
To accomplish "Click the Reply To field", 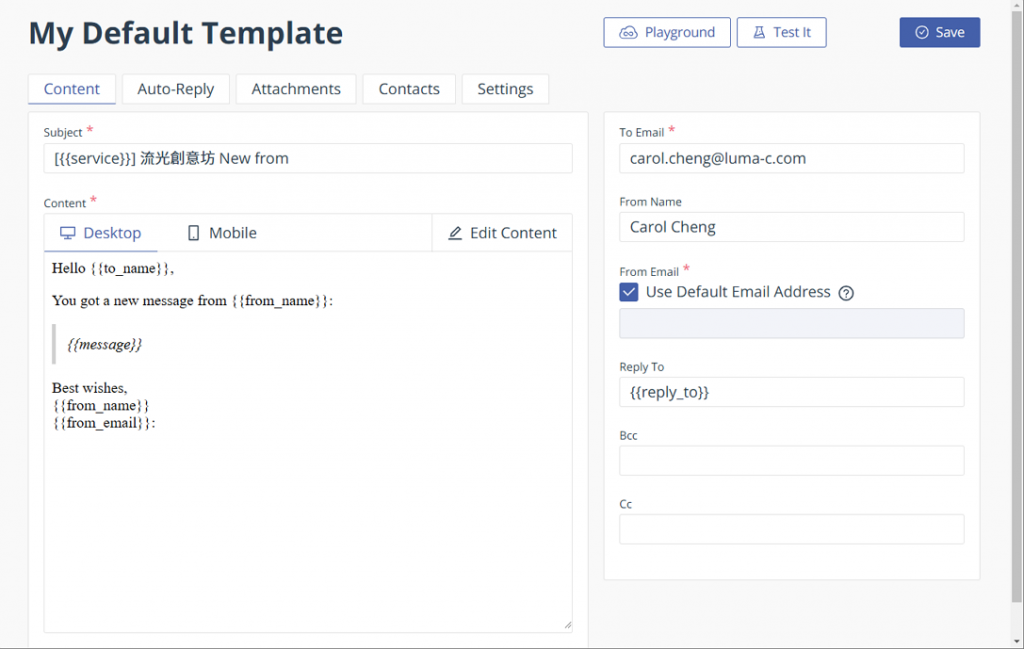I will [791, 392].
